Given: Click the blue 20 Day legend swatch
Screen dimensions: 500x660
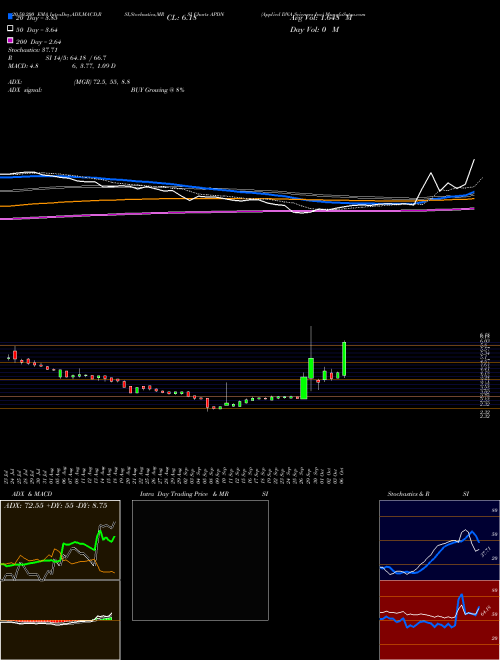Looking at the screenshot, I should point(10,16).
